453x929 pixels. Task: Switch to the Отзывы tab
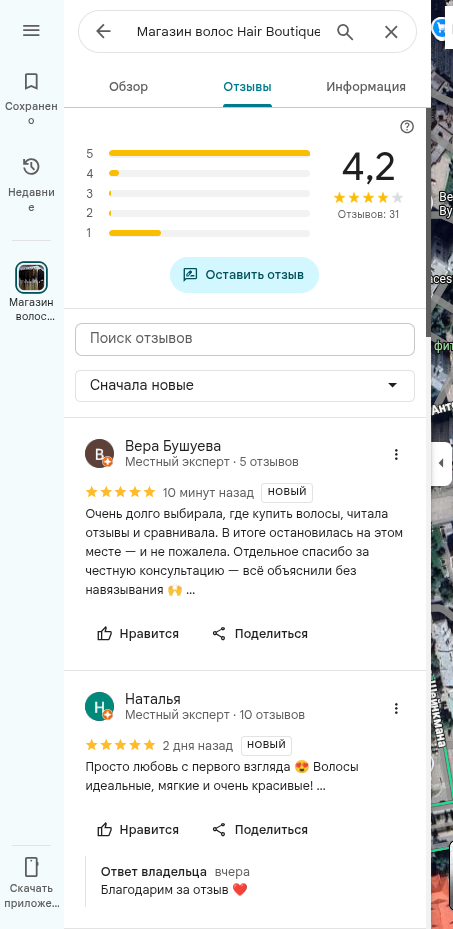(x=248, y=87)
